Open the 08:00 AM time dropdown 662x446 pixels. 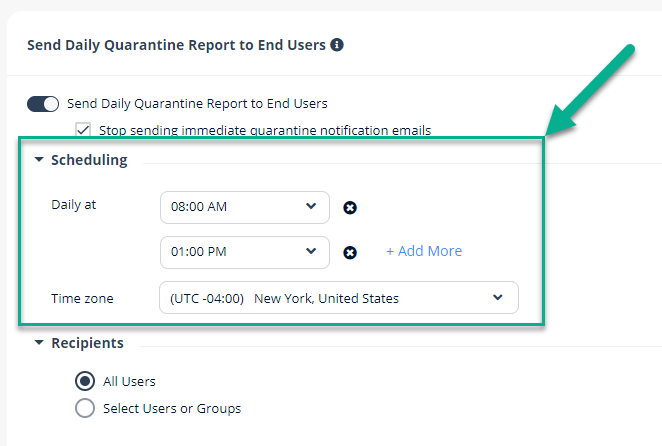(245, 207)
